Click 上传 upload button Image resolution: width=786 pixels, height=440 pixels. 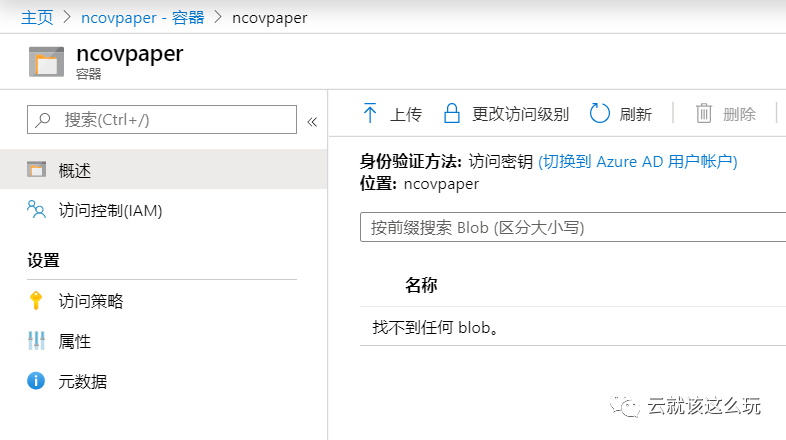[392, 114]
